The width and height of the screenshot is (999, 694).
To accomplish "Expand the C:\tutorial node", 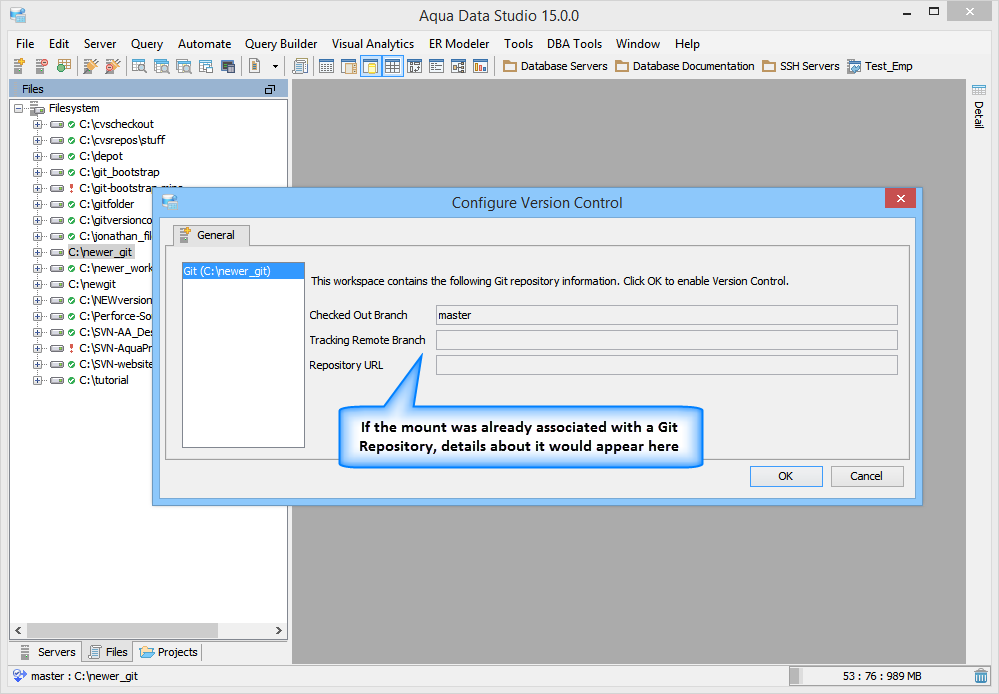I will pyautogui.click(x=38, y=380).
